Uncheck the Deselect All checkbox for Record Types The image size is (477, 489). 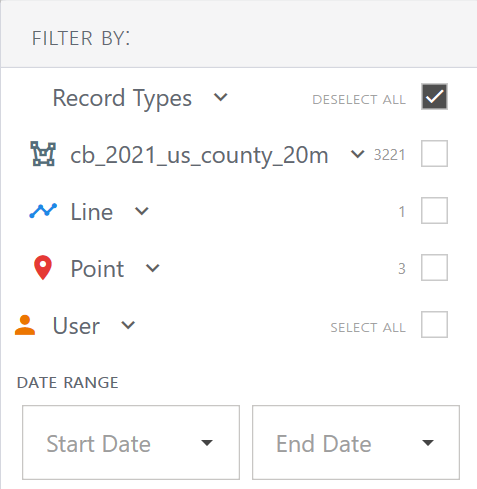[434, 97]
